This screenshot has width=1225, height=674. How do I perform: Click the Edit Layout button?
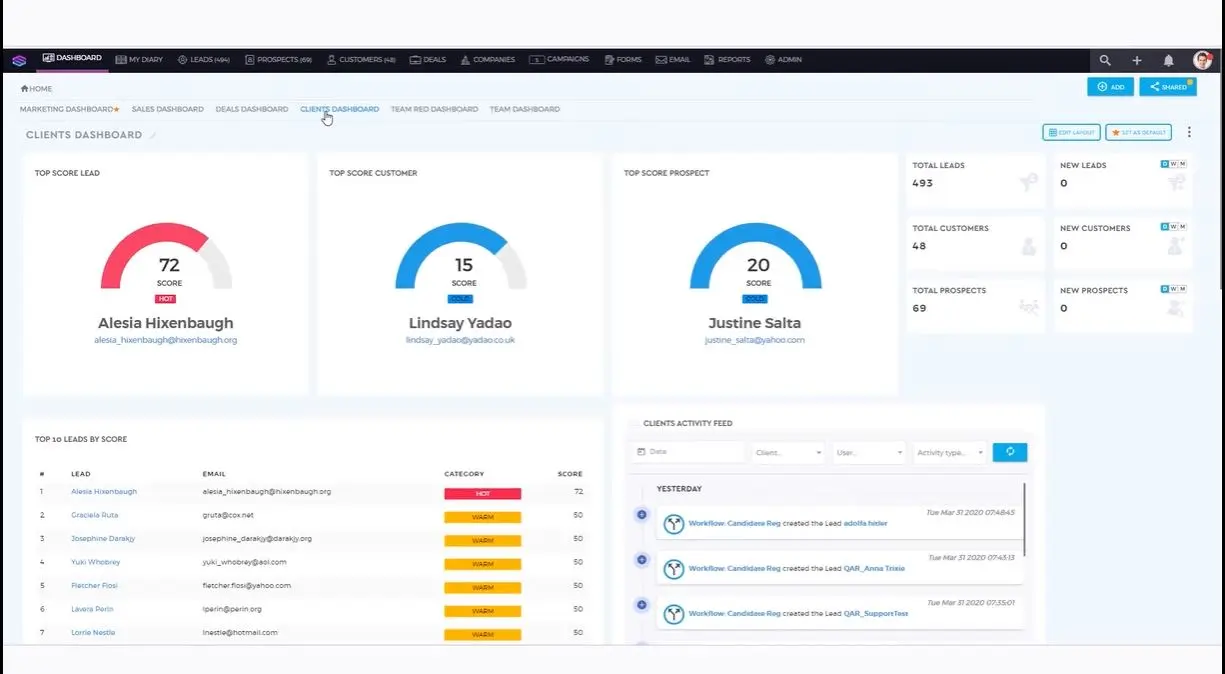point(1071,132)
